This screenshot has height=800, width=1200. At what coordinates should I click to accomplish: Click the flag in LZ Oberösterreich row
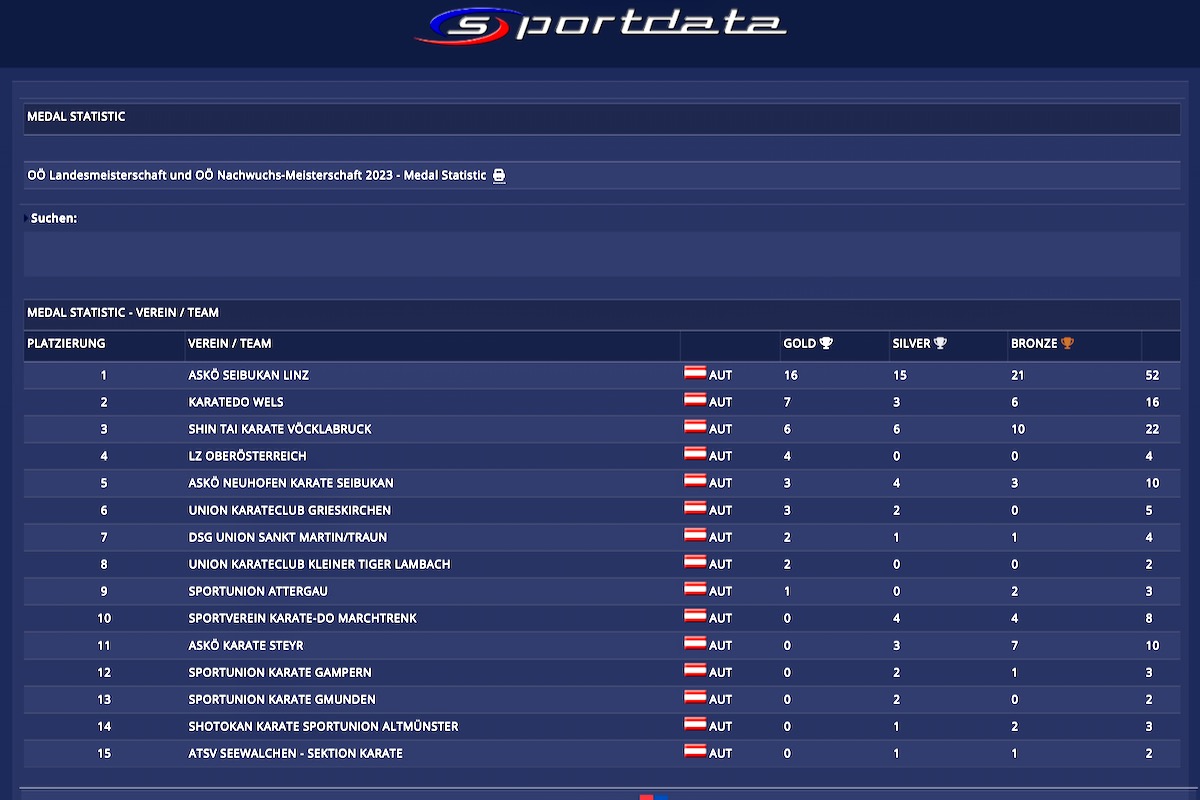[695, 455]
